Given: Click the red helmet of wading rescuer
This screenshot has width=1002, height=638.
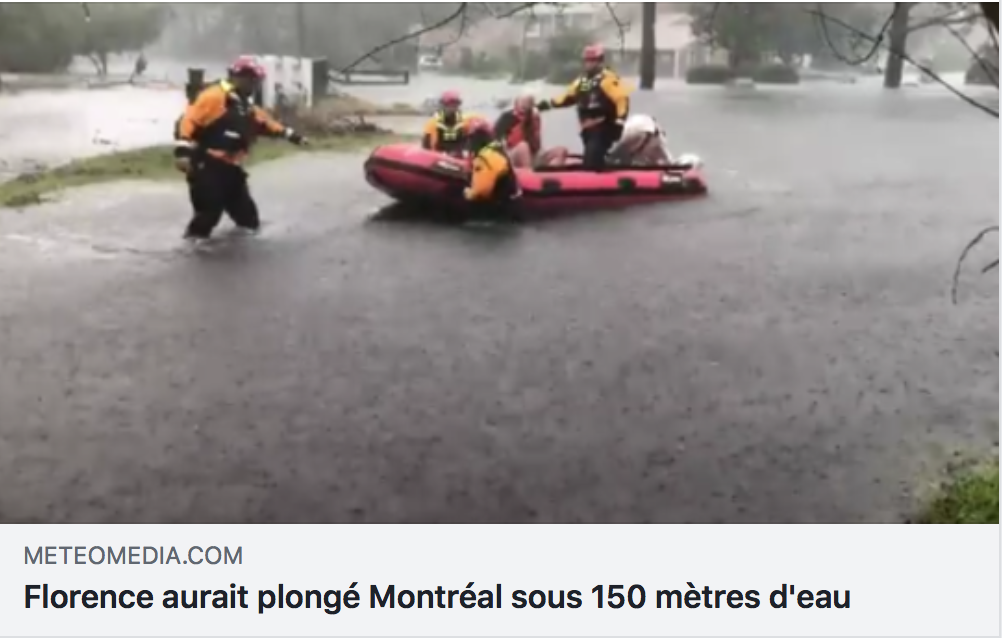Looking at the screenshot, I should point(247,66).
